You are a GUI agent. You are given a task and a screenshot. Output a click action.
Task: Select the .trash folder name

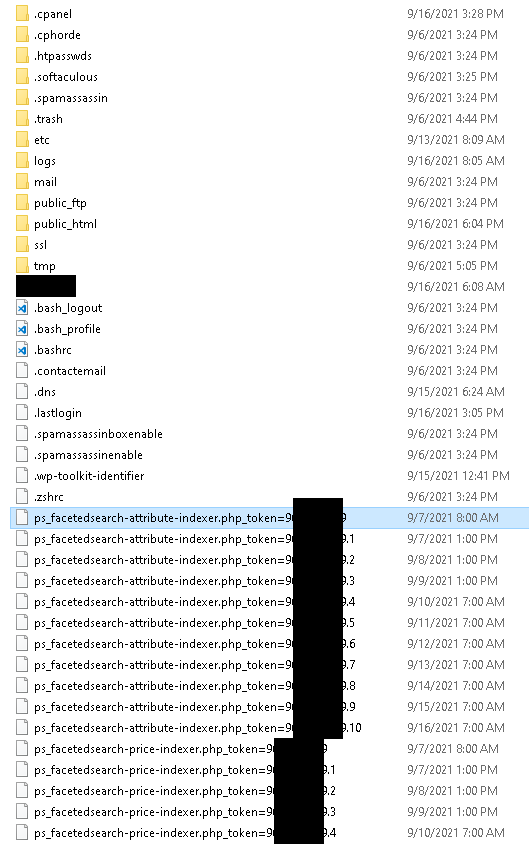click(x=48, y=119)
